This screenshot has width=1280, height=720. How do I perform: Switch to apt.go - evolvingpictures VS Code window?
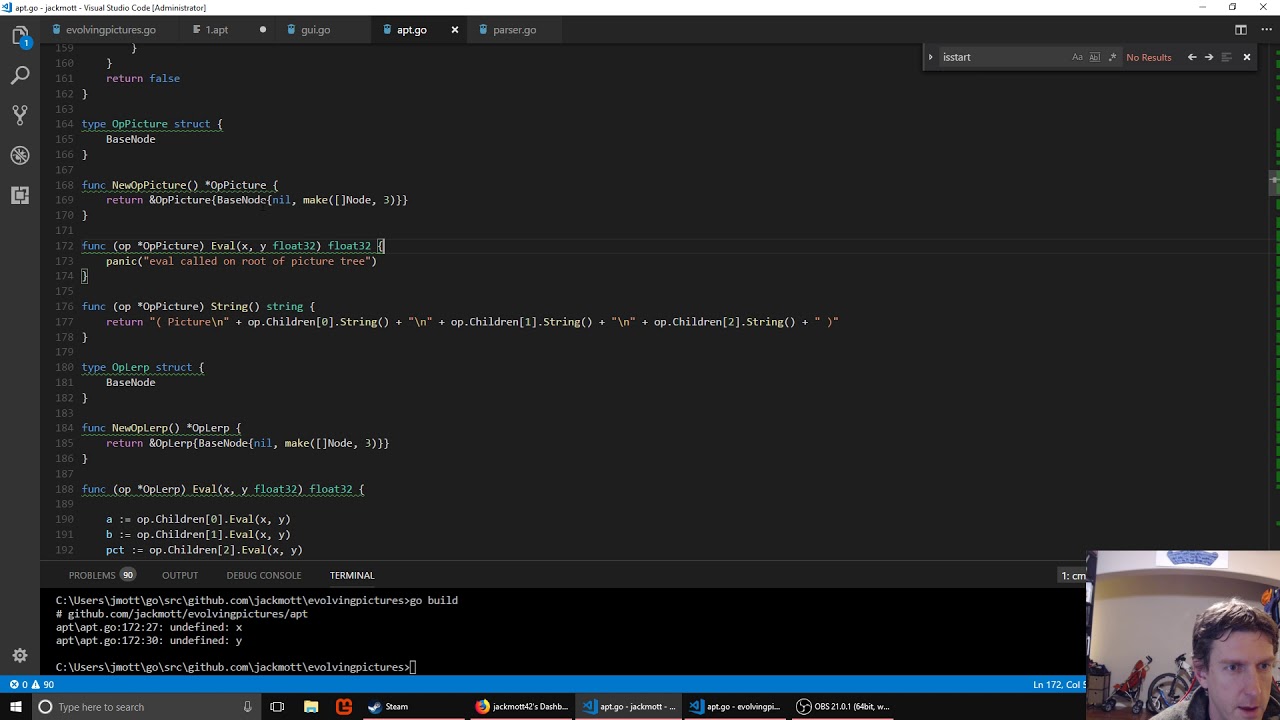[x=735, y=707]
